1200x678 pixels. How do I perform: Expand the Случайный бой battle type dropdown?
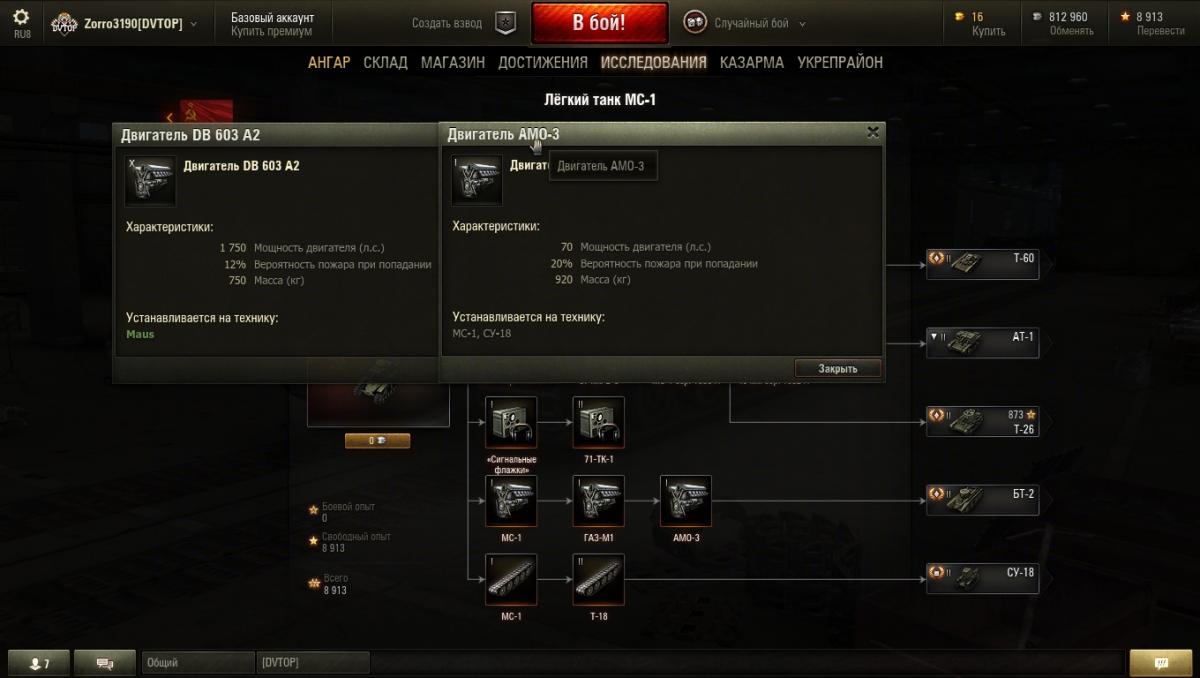pos(745,23)
